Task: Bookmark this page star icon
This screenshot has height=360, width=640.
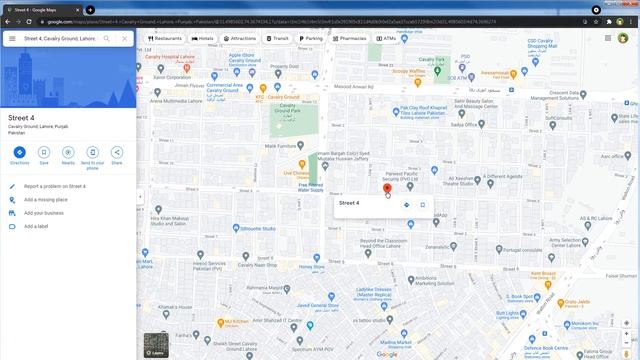Action: (x=596, y=22)
